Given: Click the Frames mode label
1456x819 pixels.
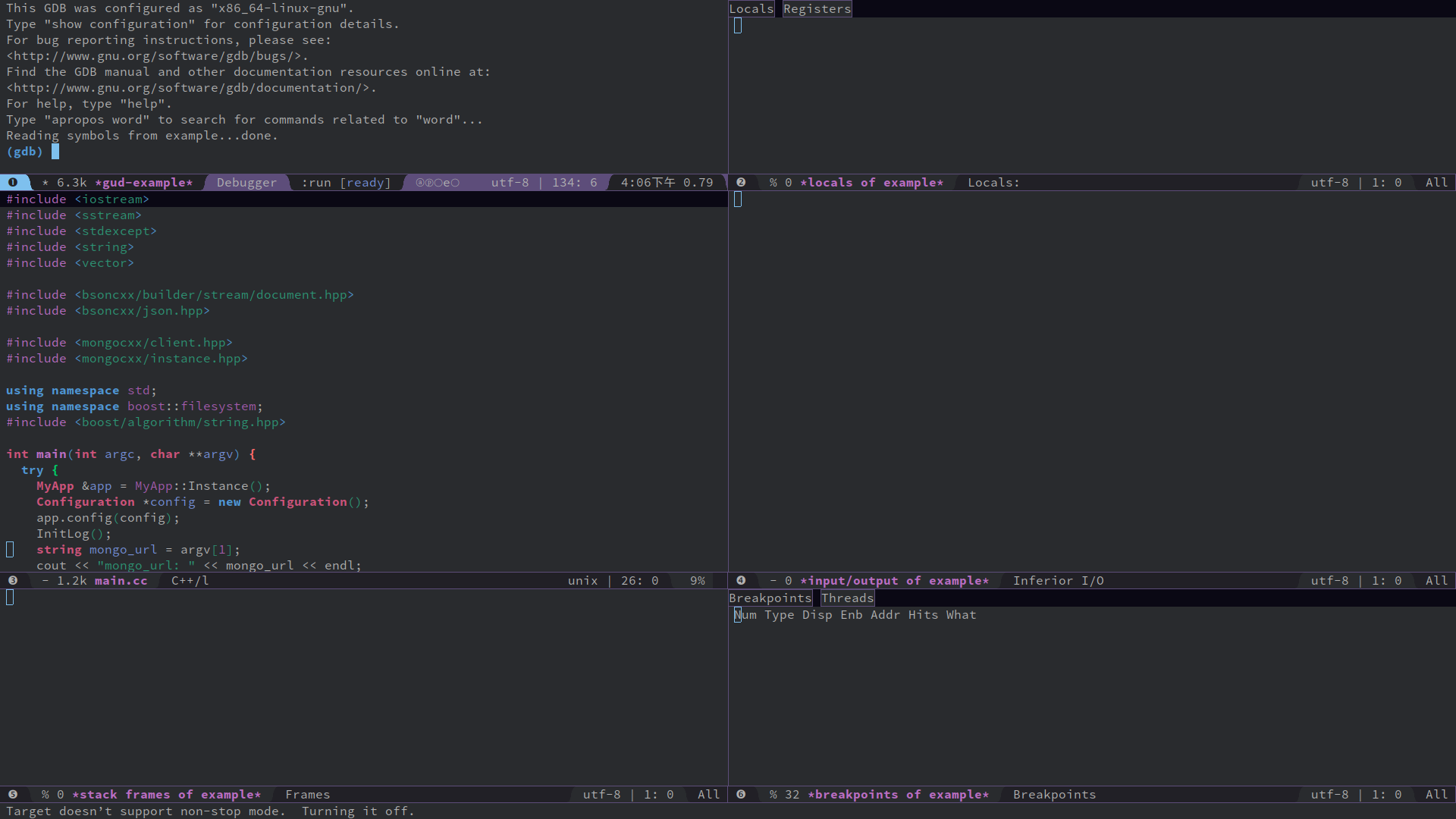Looking at the screenshot, I should click(307, 795).
